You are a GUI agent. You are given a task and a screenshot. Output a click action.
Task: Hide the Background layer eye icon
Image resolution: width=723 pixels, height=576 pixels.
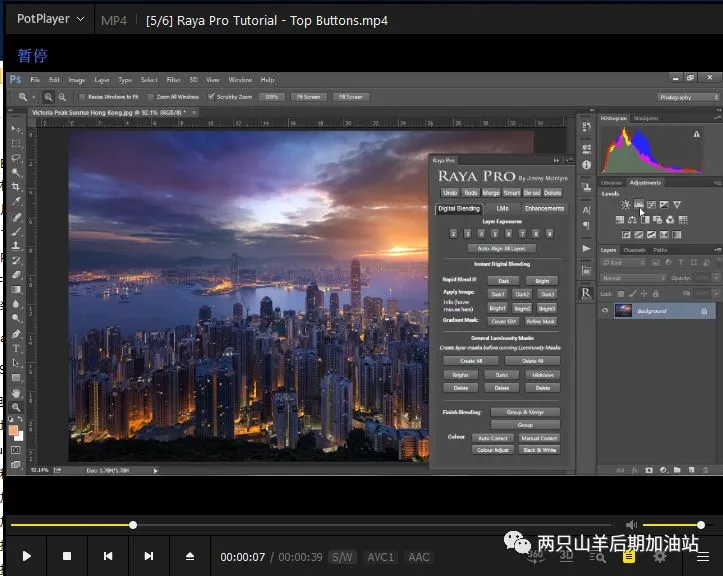[x=605, y=311]
